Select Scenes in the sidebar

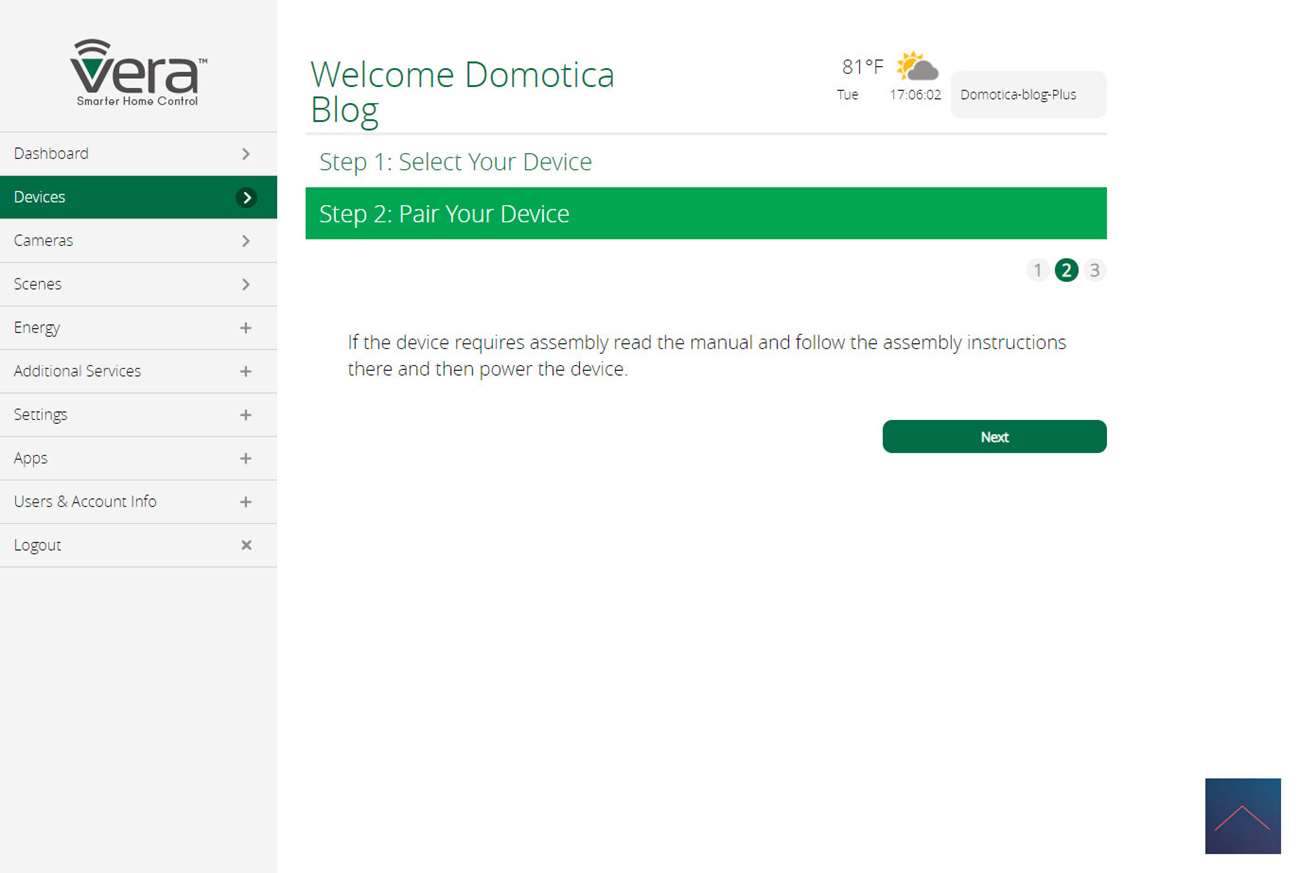click(38, 285)
